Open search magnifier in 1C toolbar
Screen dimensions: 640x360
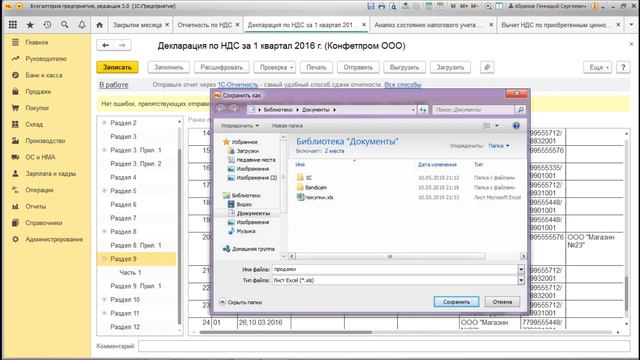tap(64, 25)
